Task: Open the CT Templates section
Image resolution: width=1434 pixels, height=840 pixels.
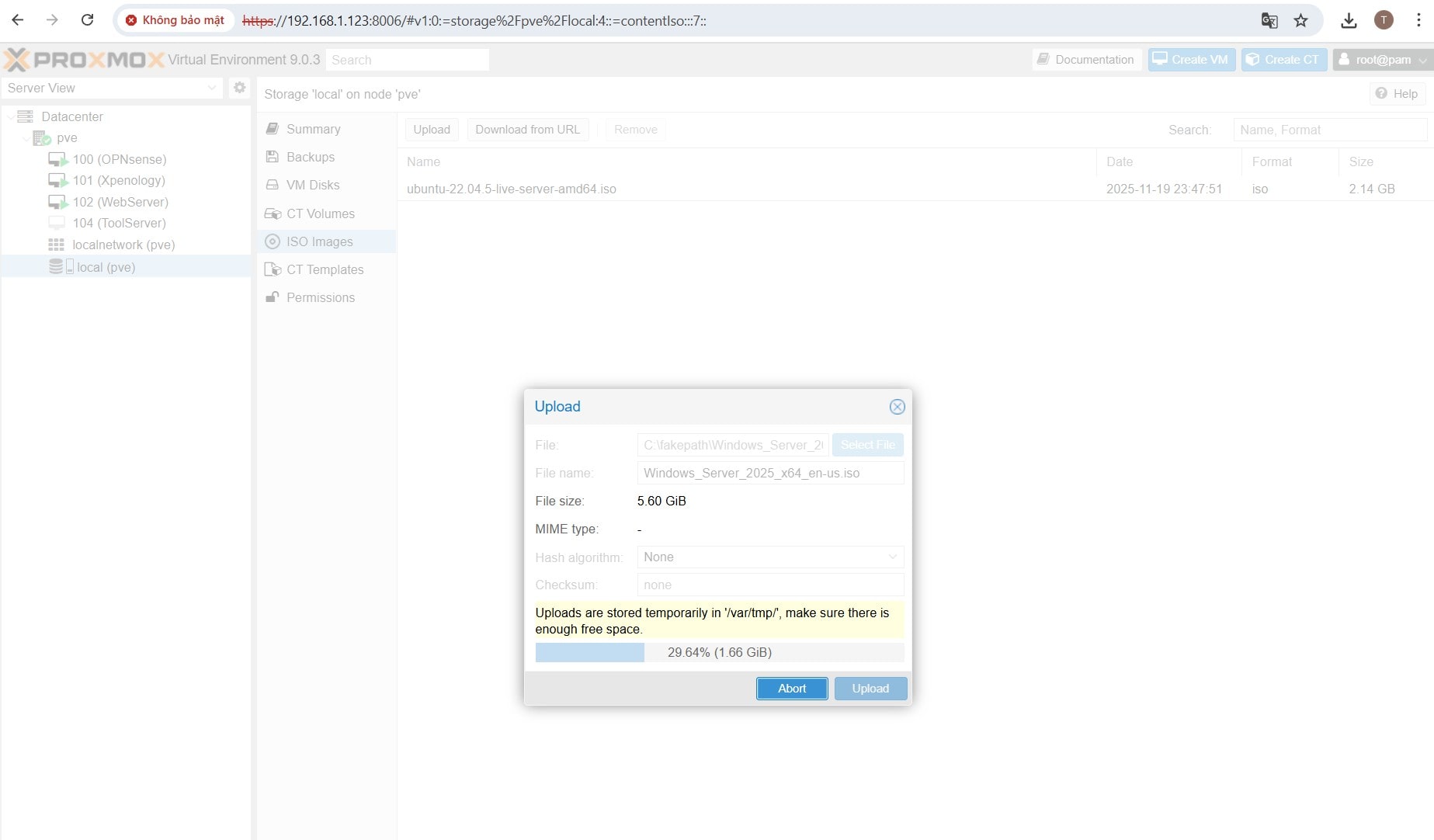Action: [325, 269]
